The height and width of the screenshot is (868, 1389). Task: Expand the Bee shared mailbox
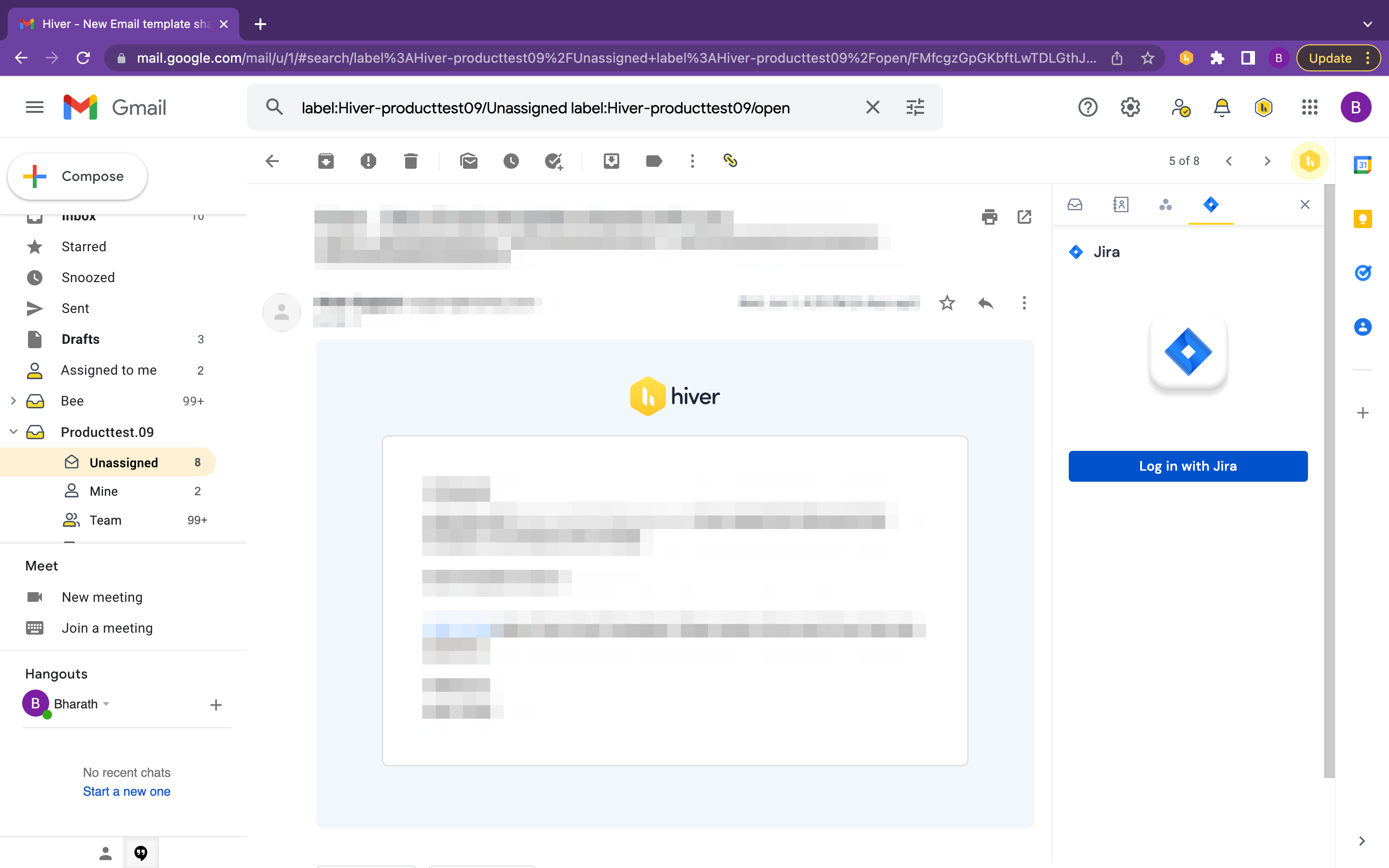tap(13, 401)
